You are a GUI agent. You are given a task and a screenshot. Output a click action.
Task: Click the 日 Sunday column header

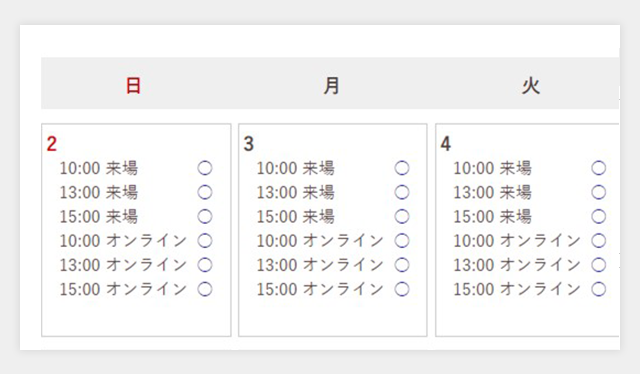tap(133, 86)
